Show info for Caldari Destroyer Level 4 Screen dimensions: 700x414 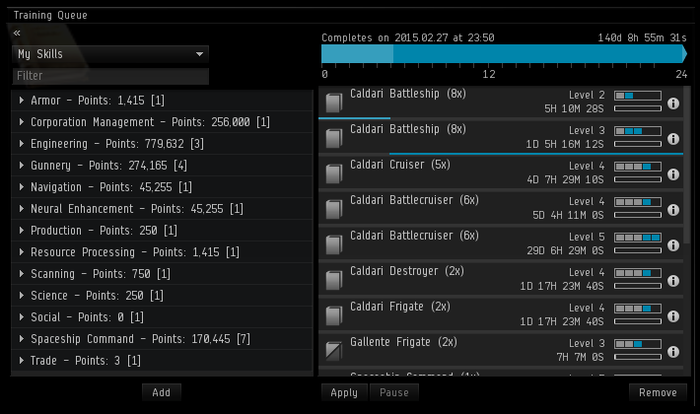click(x=673, y=281)
